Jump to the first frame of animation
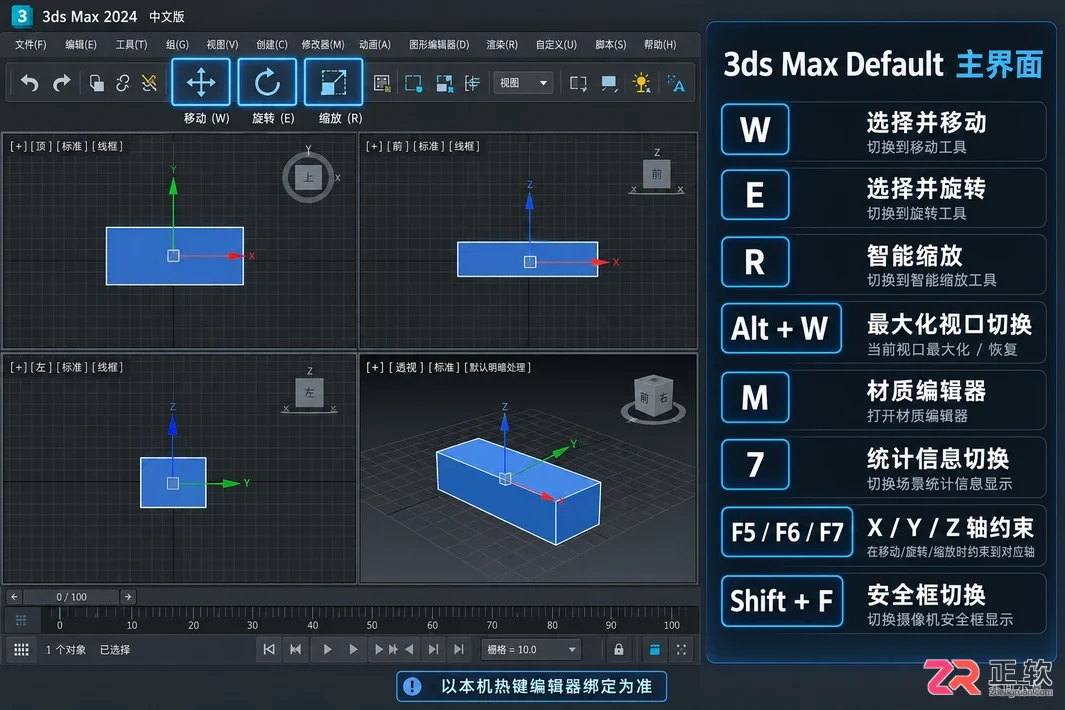The height and width of the screenshot is (710, 1065). [269, 650]
